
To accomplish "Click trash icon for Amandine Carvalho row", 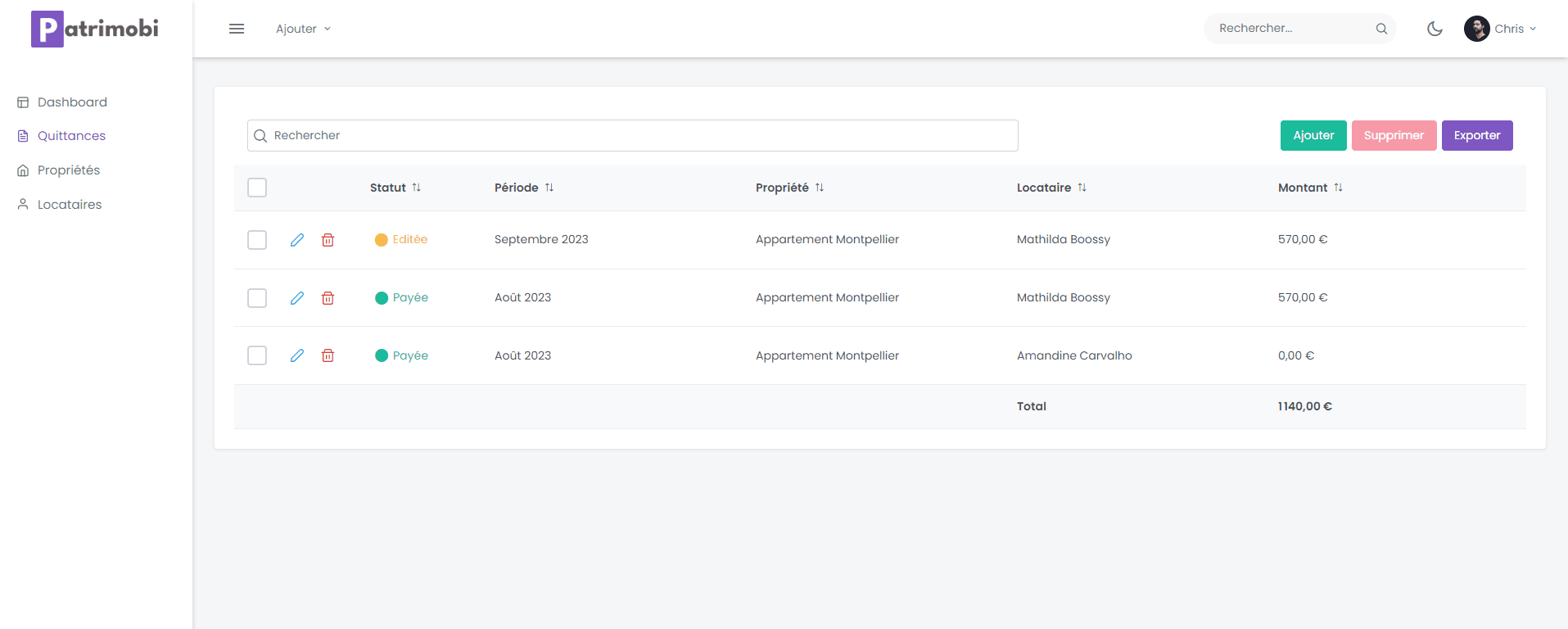I will click(x=328, y=355).
